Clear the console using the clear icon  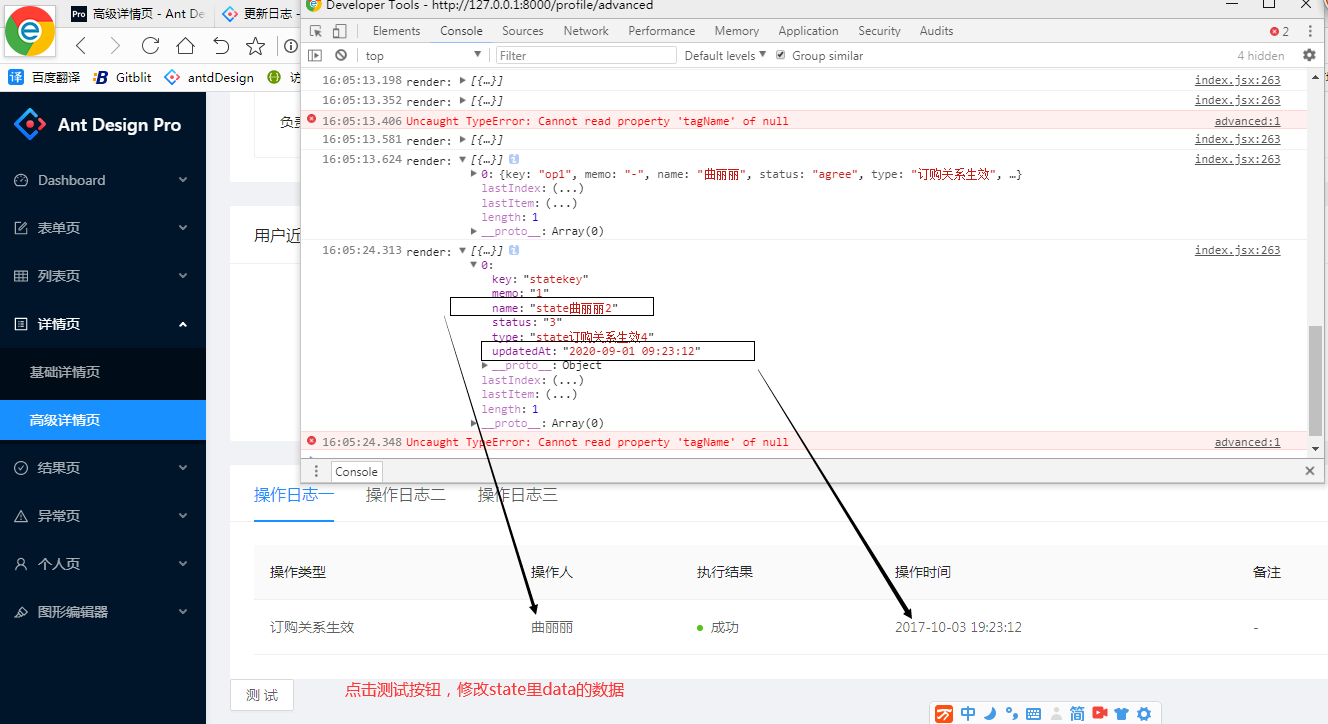(339, 55)
